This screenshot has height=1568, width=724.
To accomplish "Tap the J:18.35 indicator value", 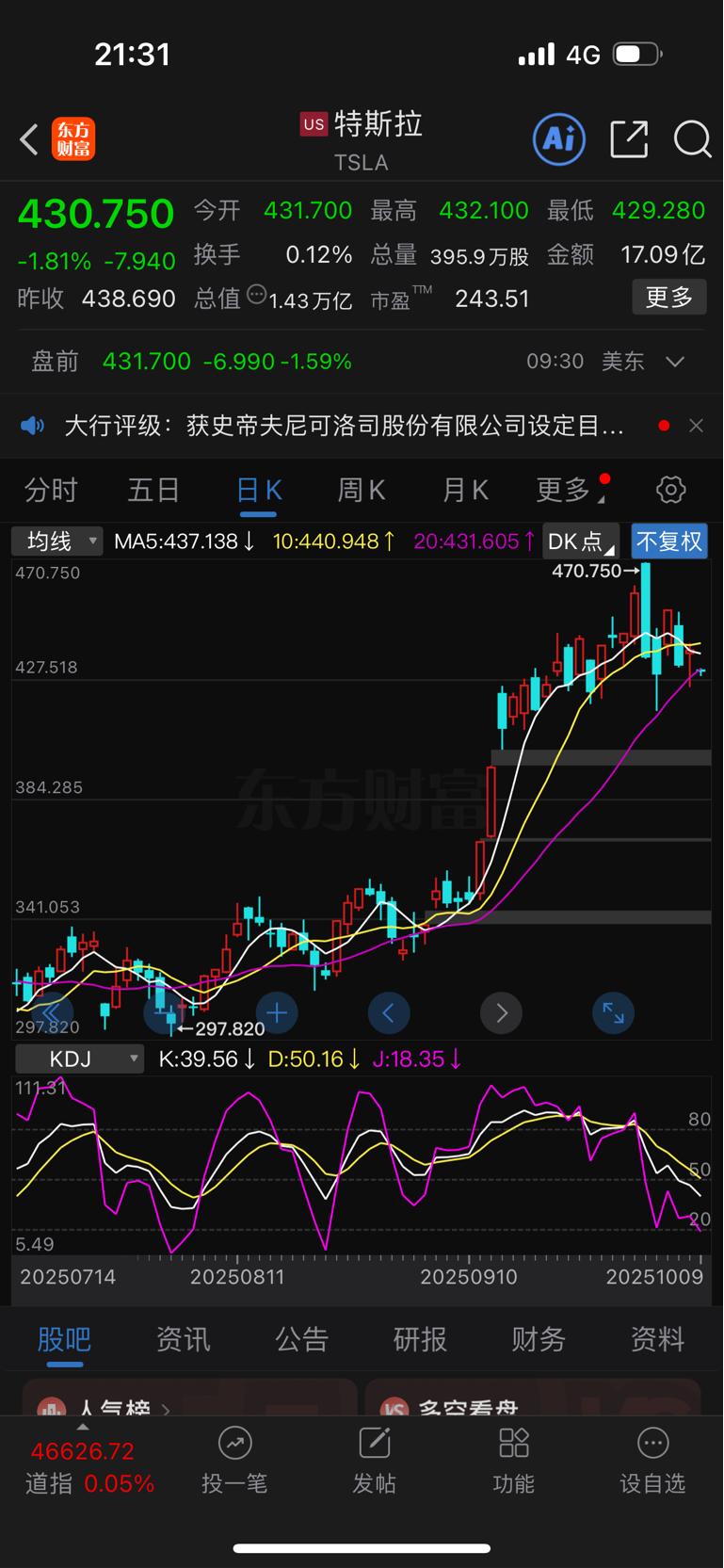I will 417,1059.
